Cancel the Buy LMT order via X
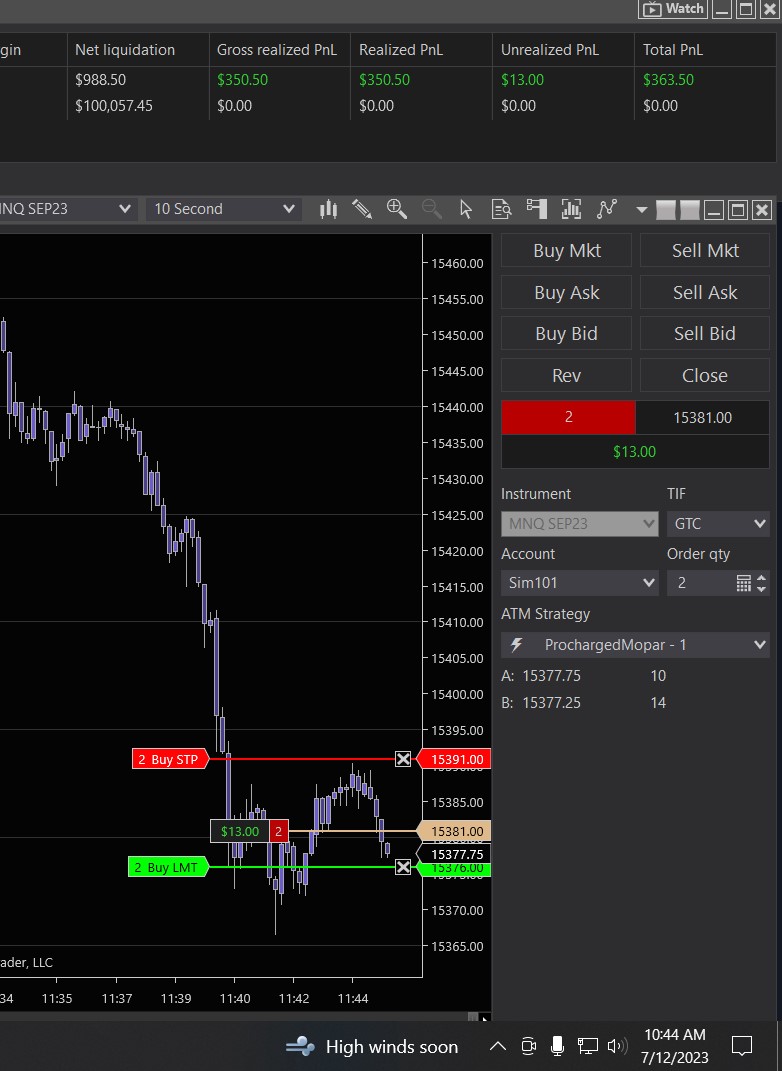This screenshot has width=782, height=1071. [x=403, y=867]
